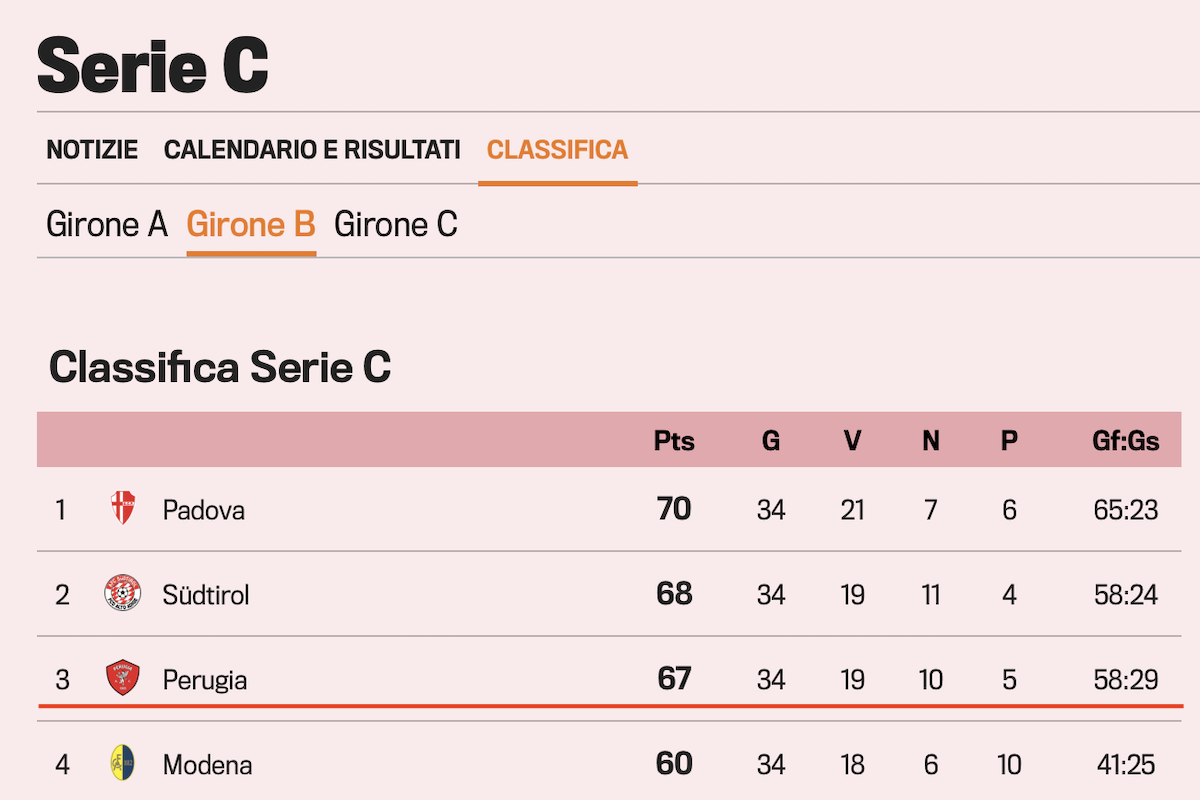Screen dimensions: 1200x800
Task: Click the Modena team crest
Action: pyautogui.click(x=123, y=764)
